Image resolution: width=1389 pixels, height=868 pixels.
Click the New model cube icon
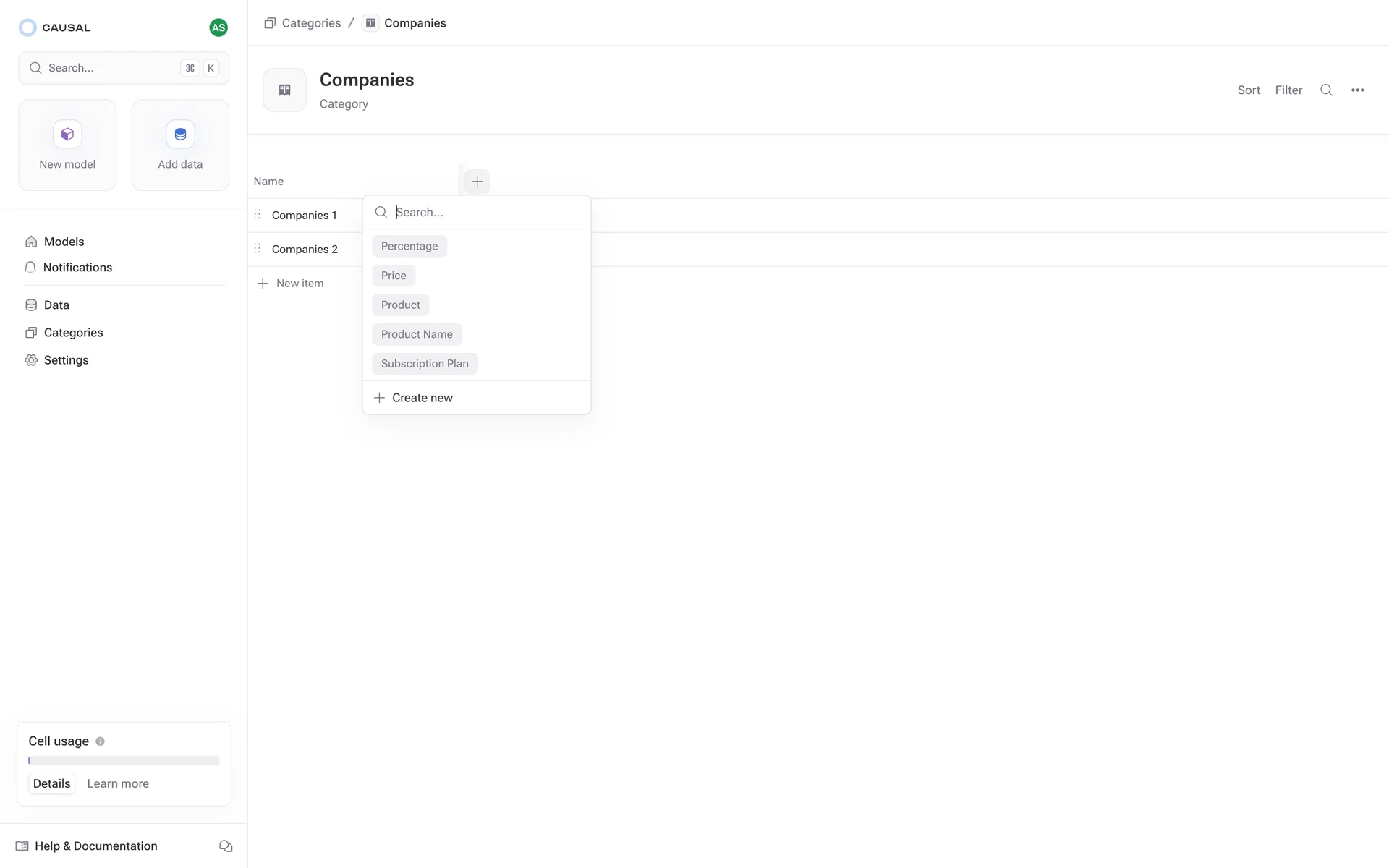click(x=67, y=135)
